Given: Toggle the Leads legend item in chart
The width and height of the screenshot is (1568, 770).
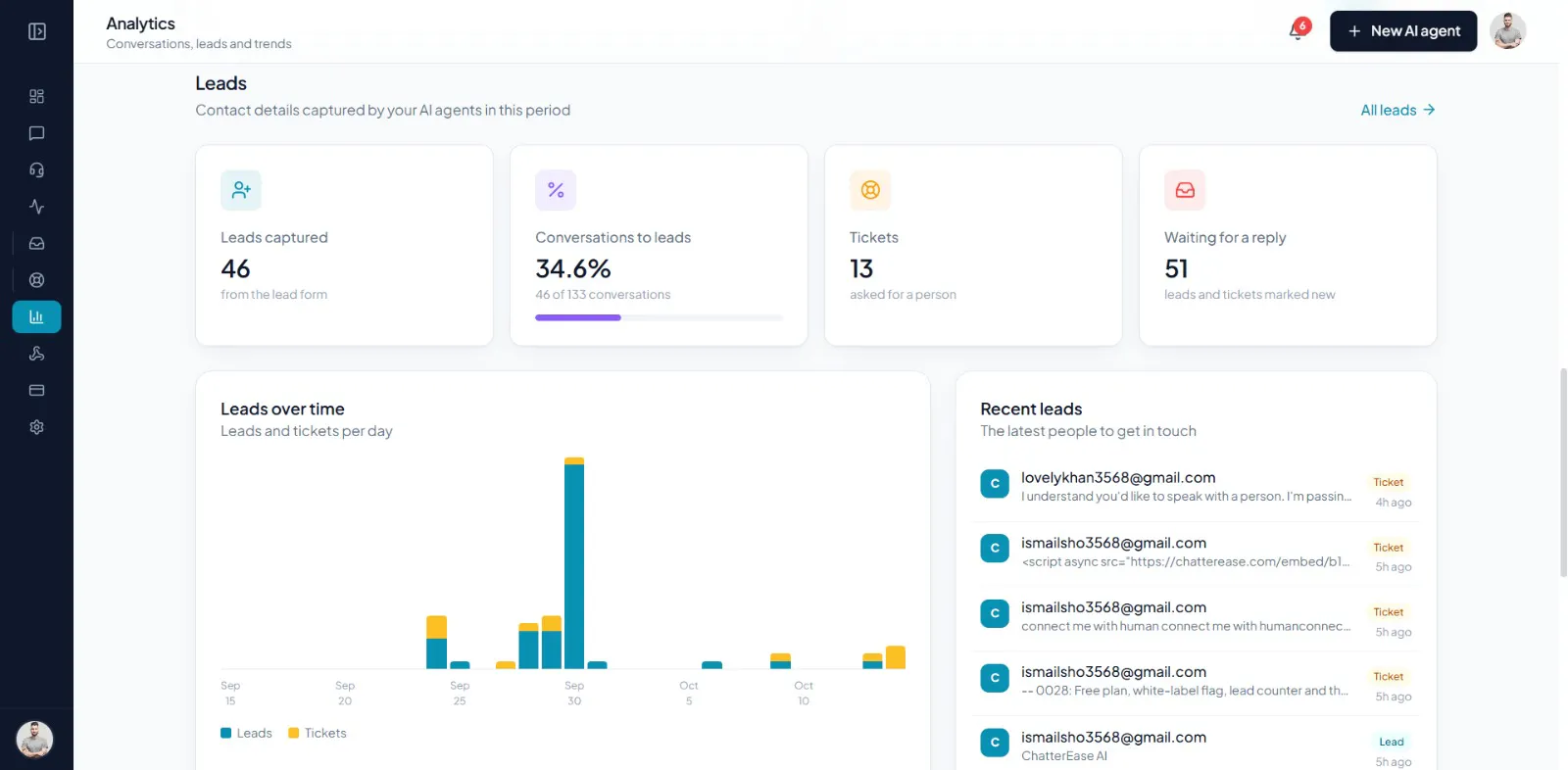Looking at the screenshot, I should point(247,733).
